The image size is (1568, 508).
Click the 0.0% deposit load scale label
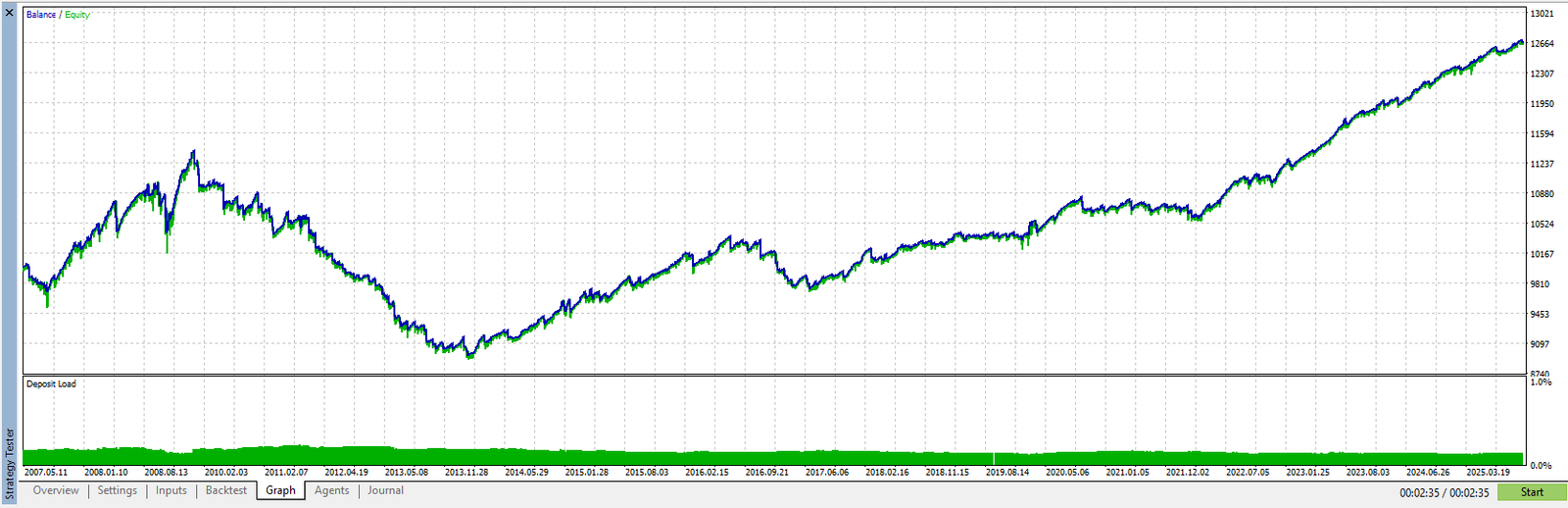(1541, 466)
